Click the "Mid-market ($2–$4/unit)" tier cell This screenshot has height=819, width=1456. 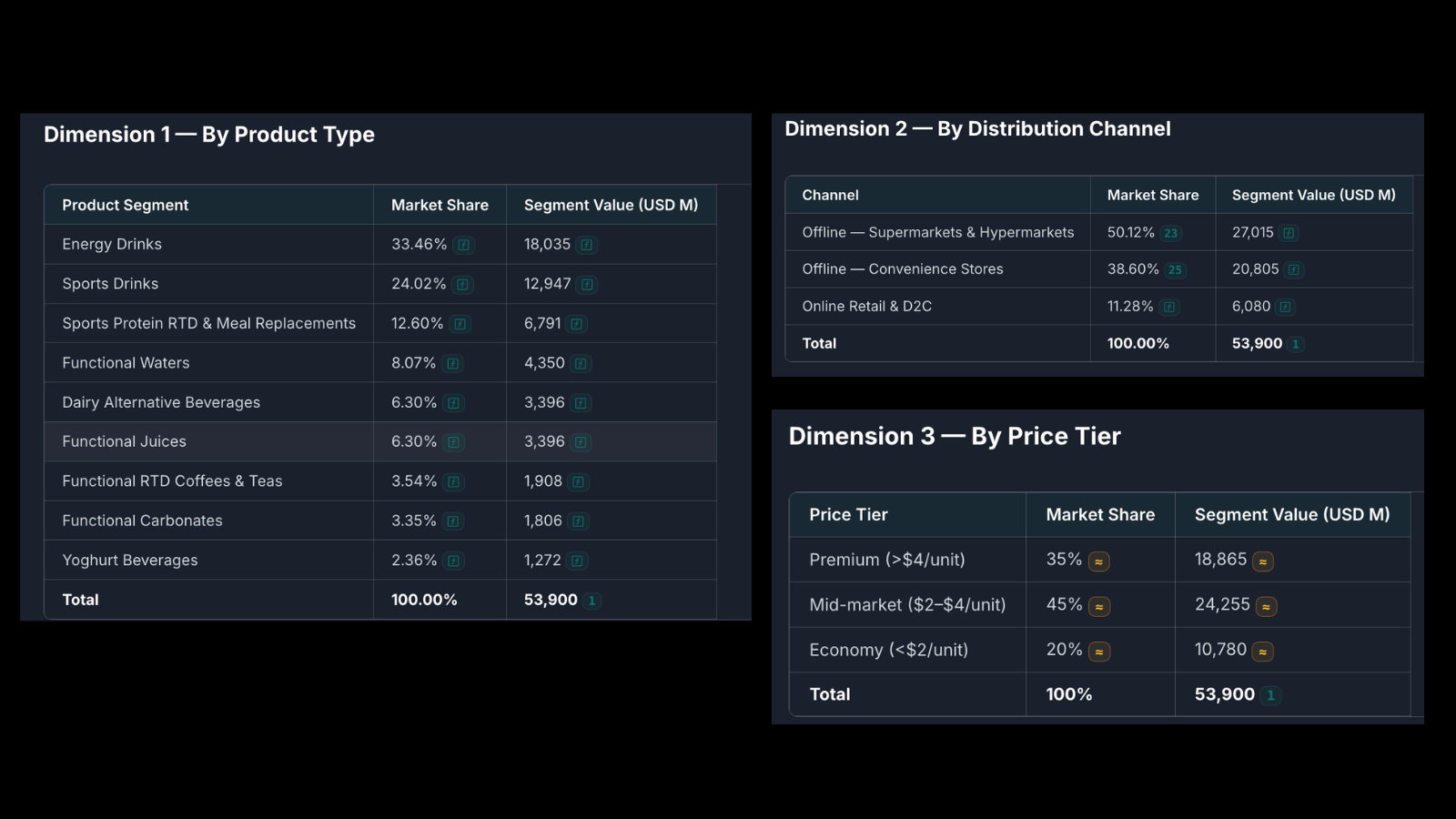coord(907,604)
